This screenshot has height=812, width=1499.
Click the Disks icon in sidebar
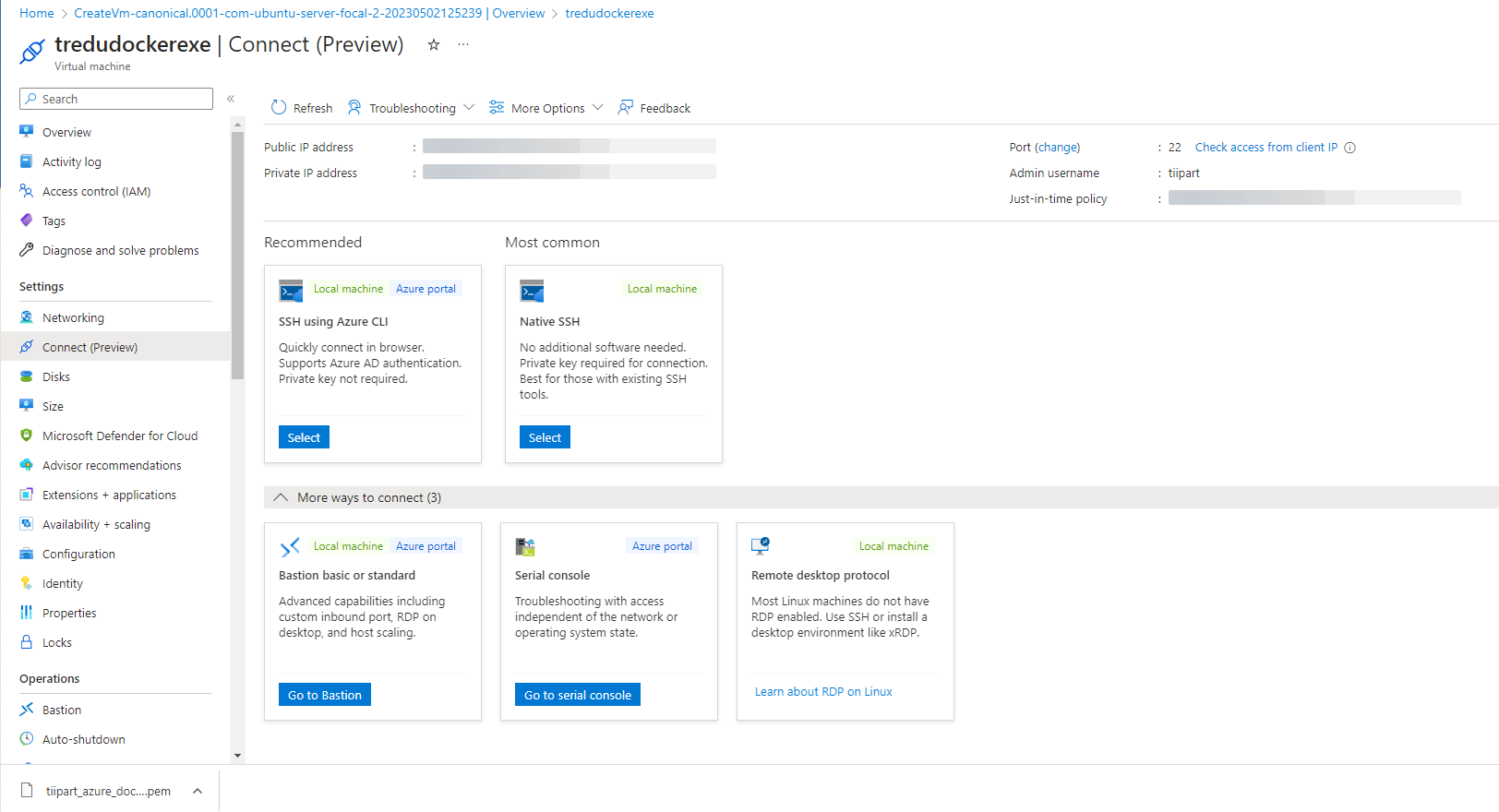click(27, 376)
